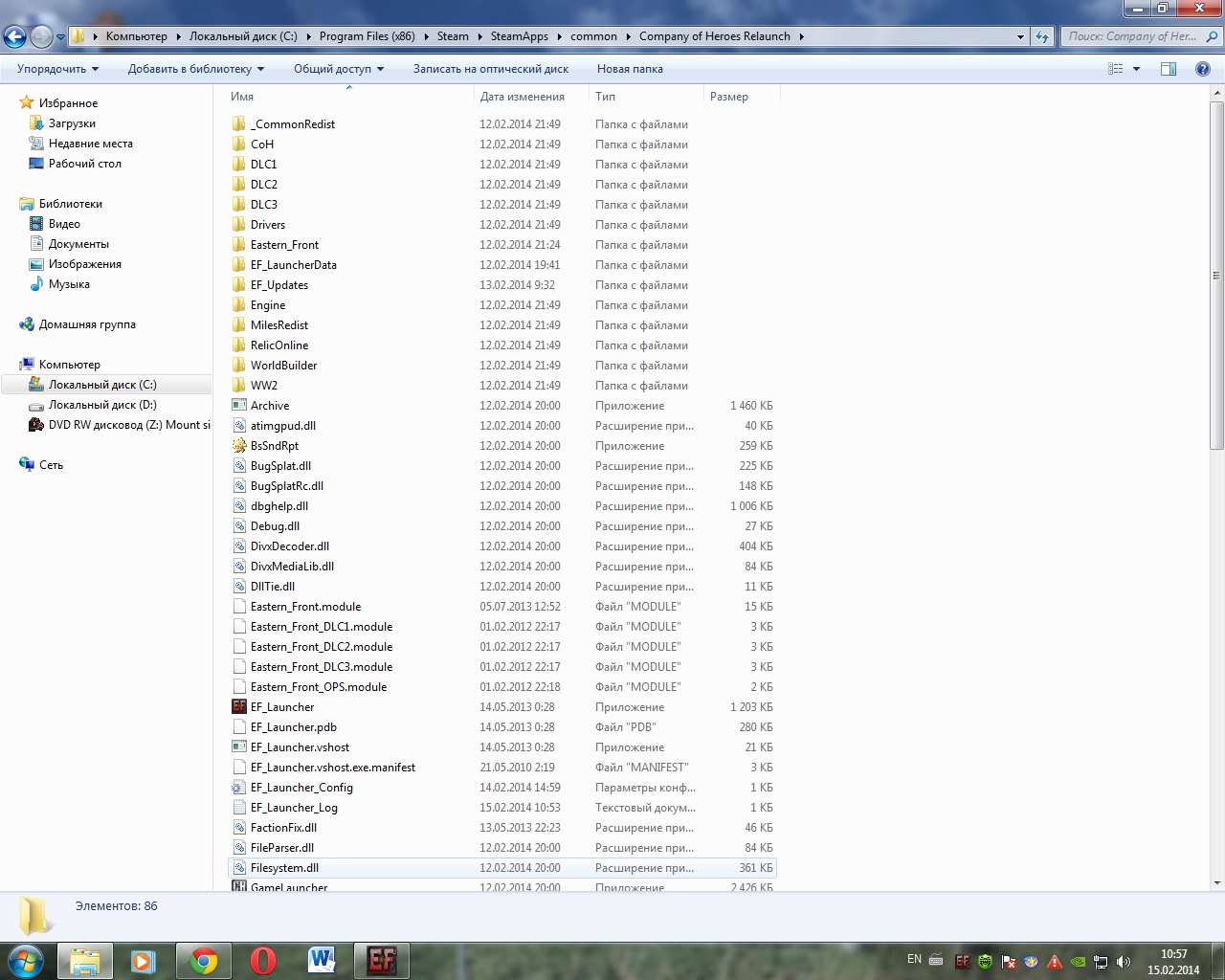Create a folder with Новая папка

click(x=630, y=69)
